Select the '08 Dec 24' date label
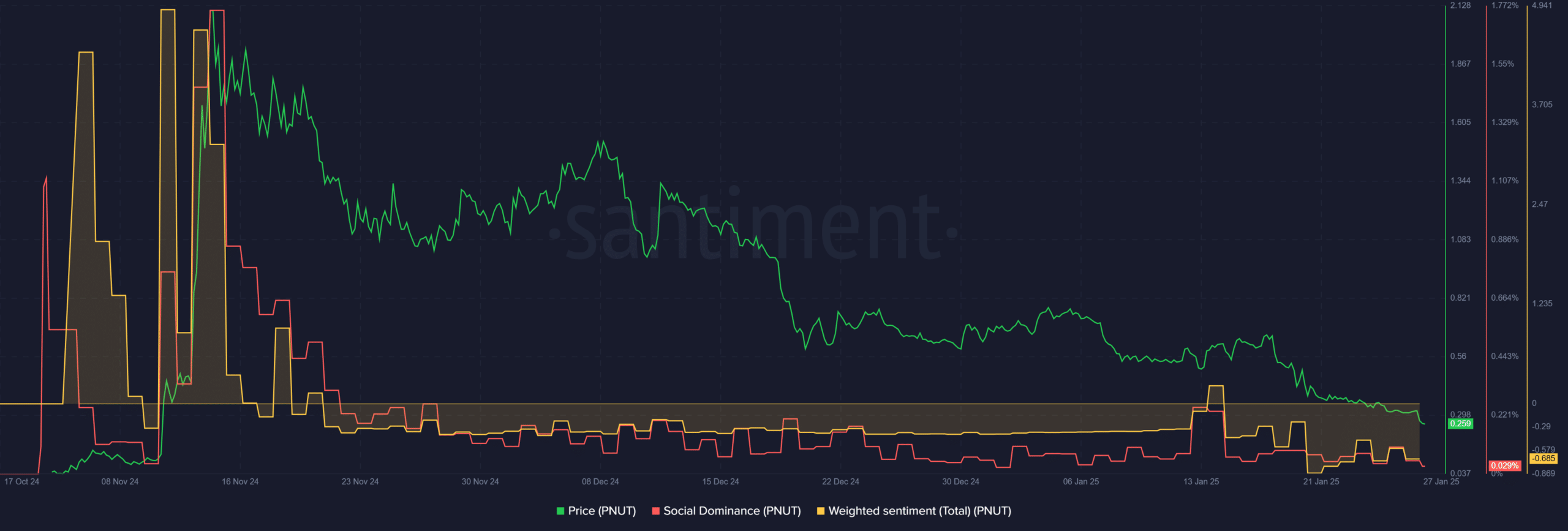1568x531 pixels. click(600, 481)
